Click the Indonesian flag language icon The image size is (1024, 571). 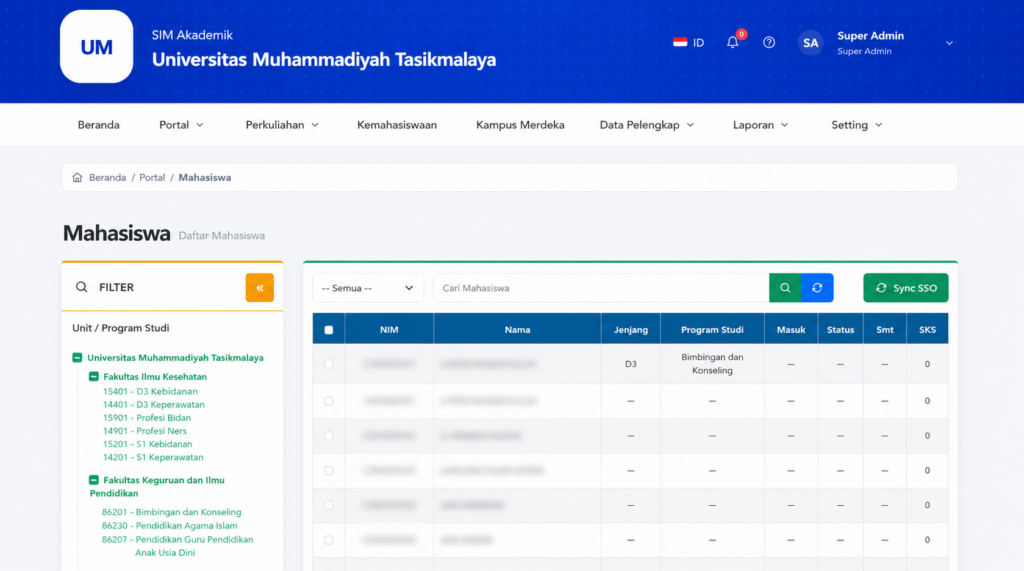coord(680,42)
